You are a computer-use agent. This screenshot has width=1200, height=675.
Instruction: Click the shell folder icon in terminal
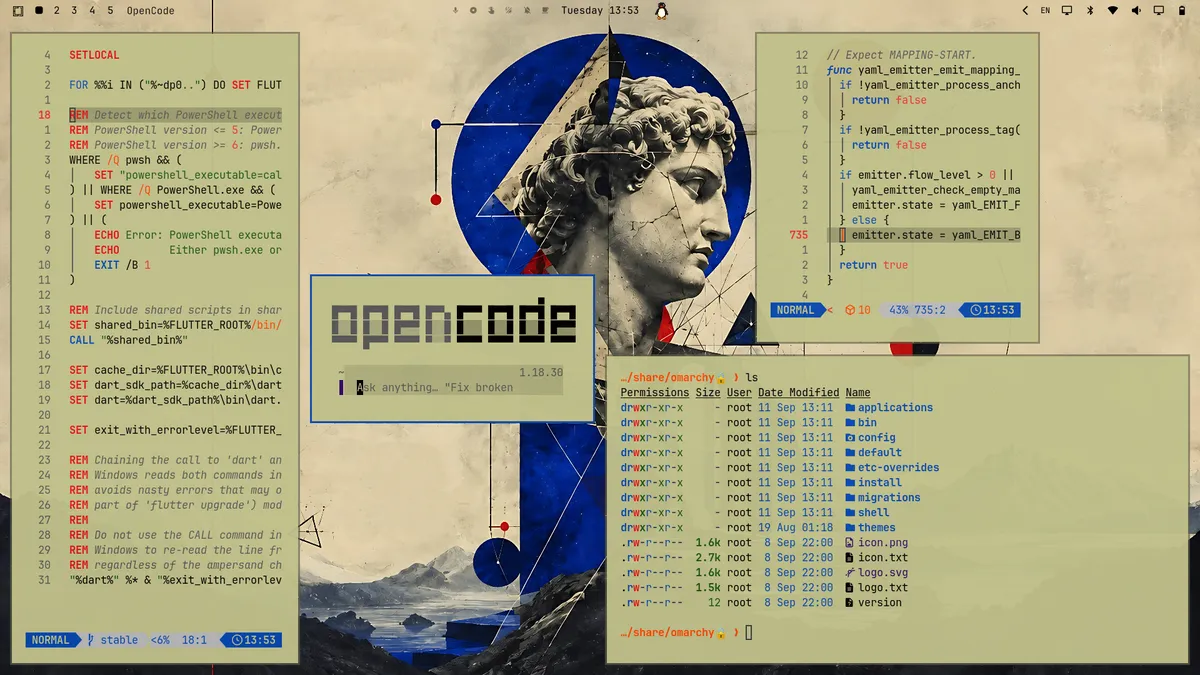(850, 512)
